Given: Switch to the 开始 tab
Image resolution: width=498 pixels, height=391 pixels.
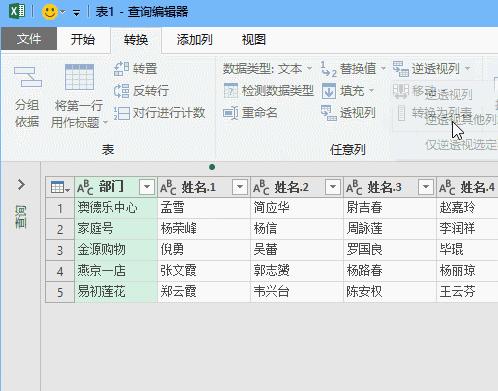Looking at the screenshot, I should coord(83,39).
